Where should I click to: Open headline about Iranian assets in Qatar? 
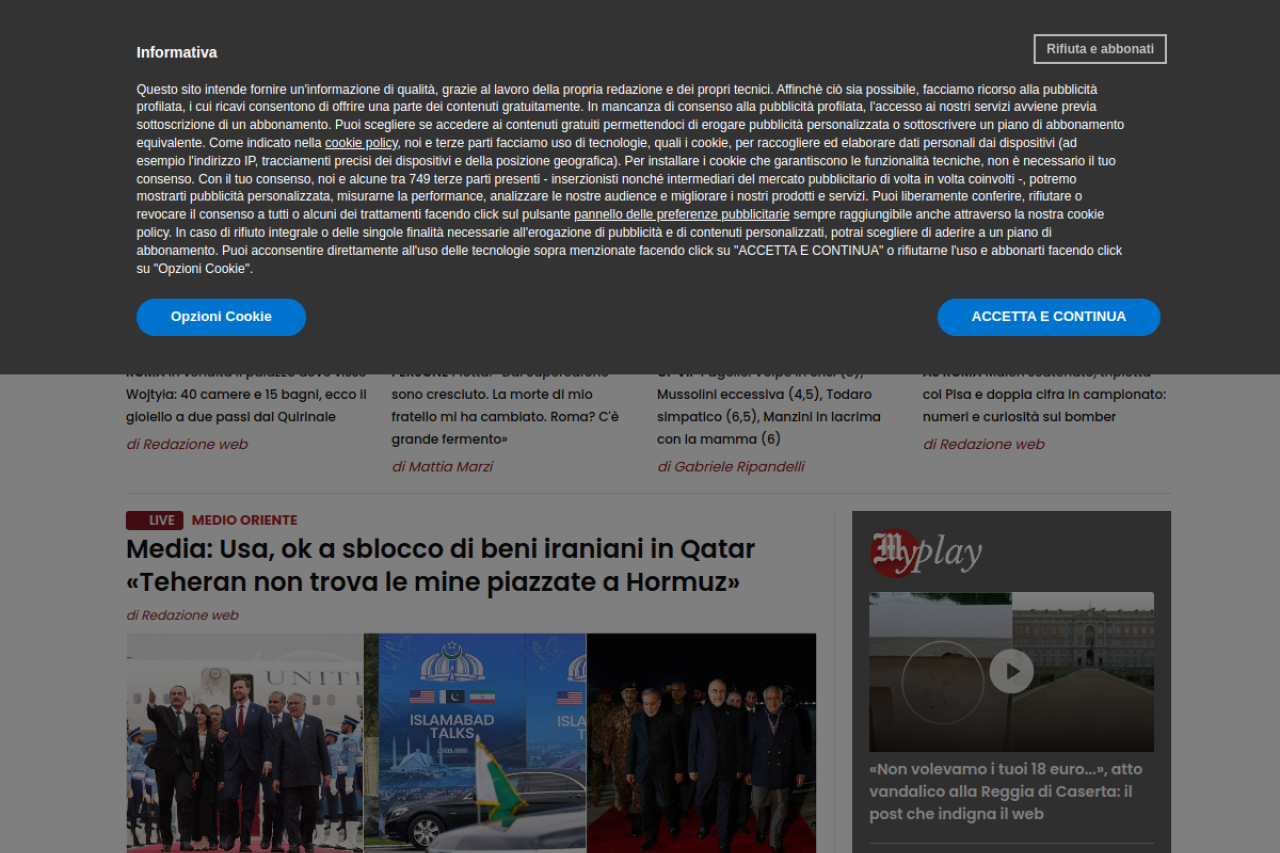click(x=440, y=565)
